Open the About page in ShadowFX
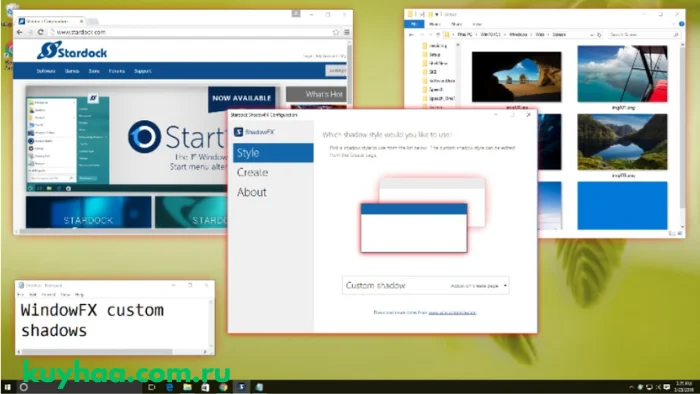Viewport: 700px width, 394px height. [x=251, y=192]
